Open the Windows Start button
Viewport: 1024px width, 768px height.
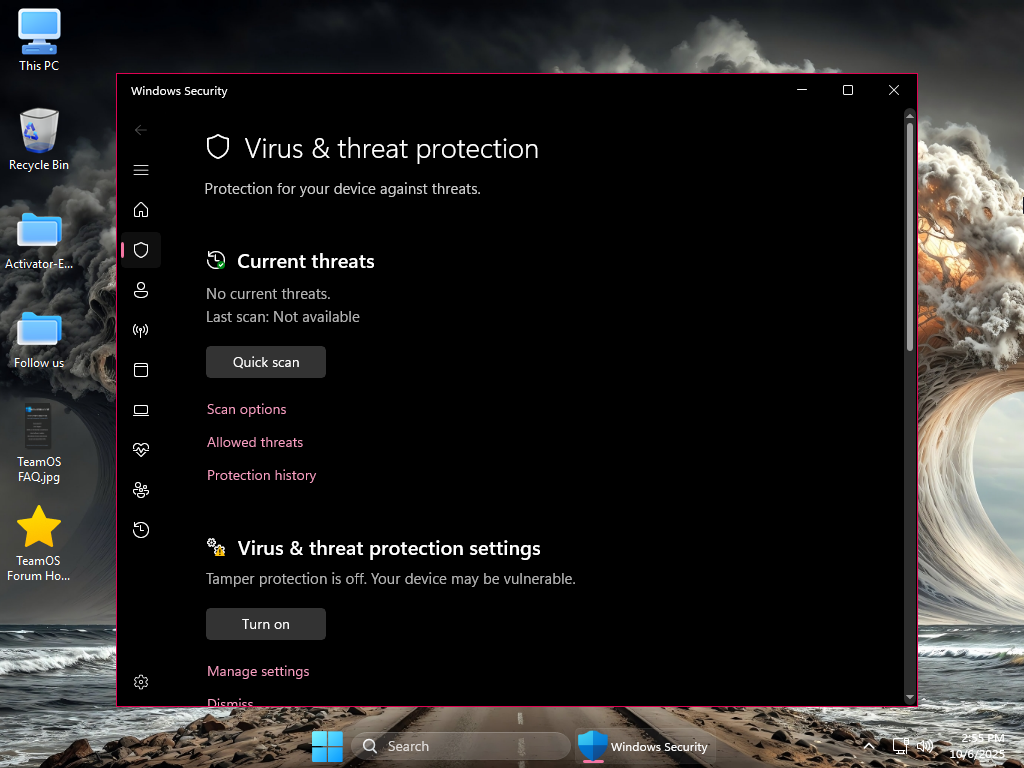[x=327, y=746]
